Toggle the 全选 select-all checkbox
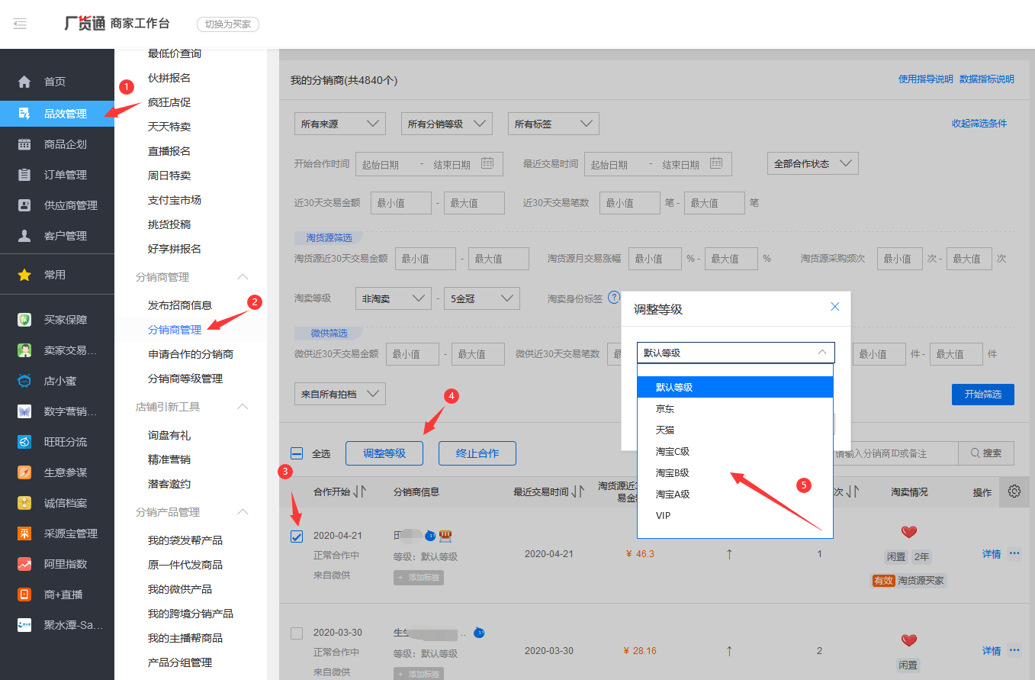Screen dimensions: 1035x680 297,453
